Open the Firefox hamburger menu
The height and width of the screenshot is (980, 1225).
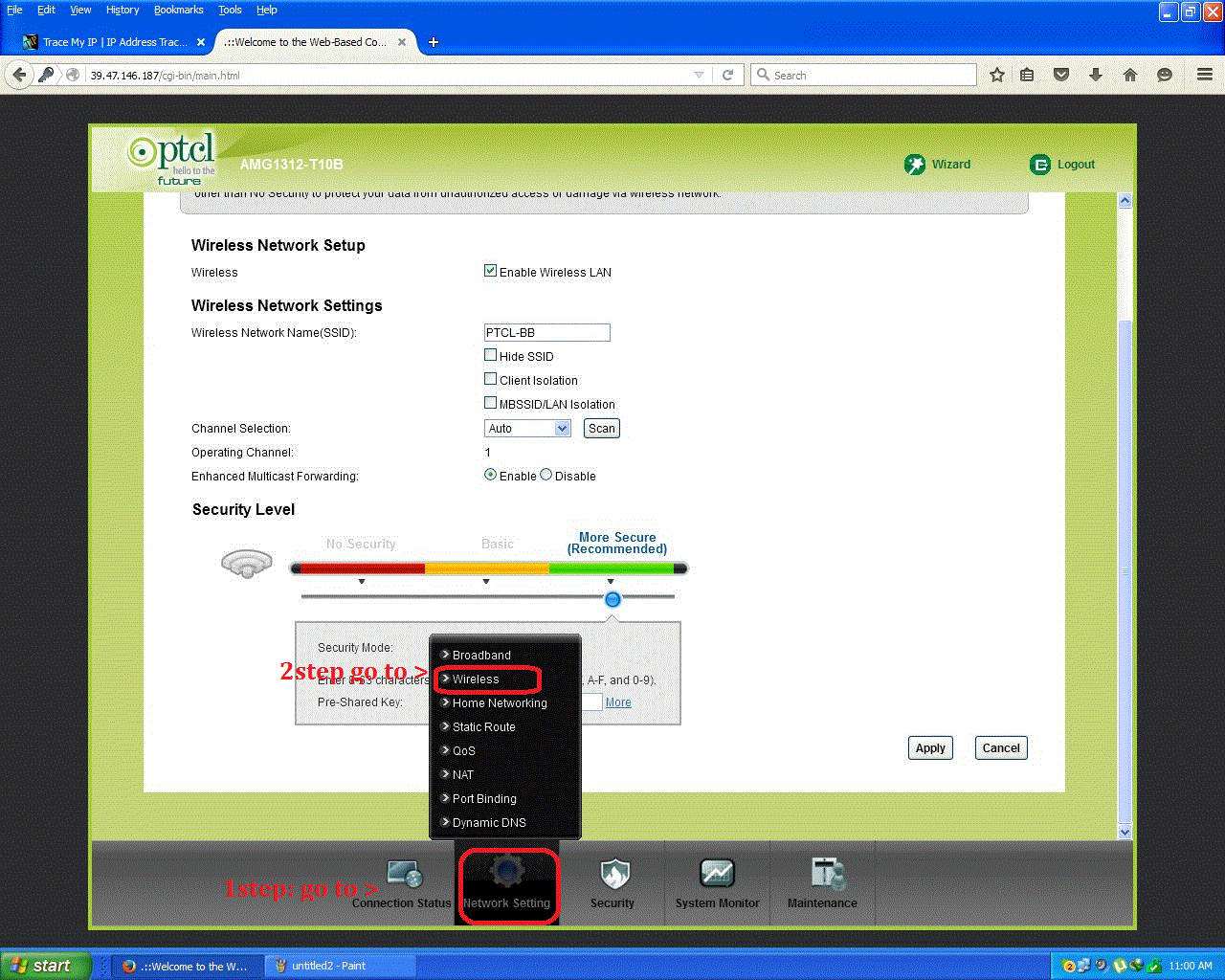tap(1204, 74)
